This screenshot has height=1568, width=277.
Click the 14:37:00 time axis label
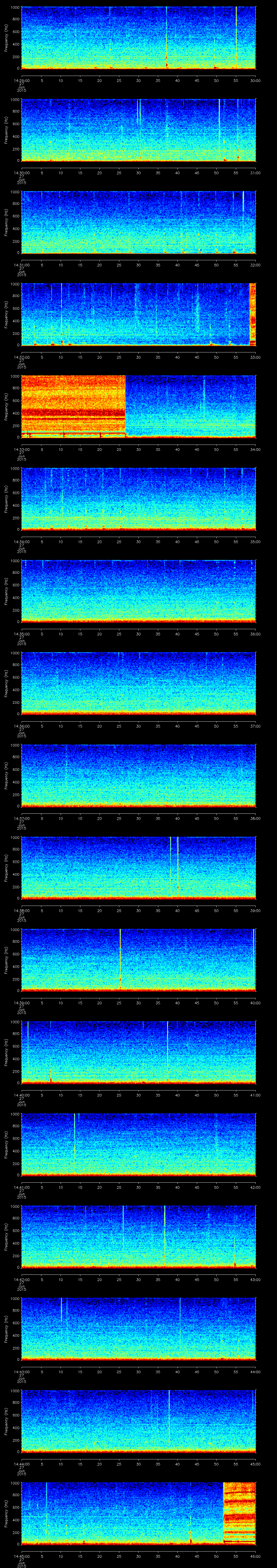point(21,818)
